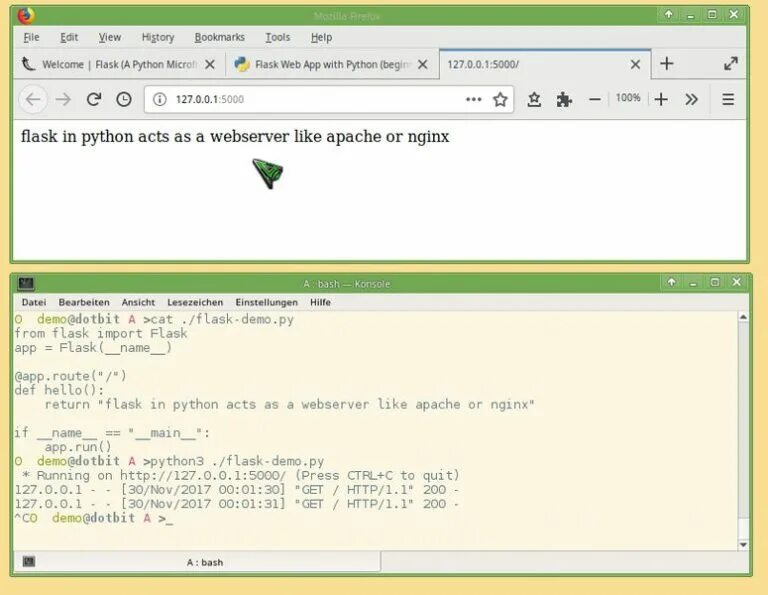Open Firefox History menu
This screenshot has width=768, height=595.
pyautogui.click(x=158, y=37)
